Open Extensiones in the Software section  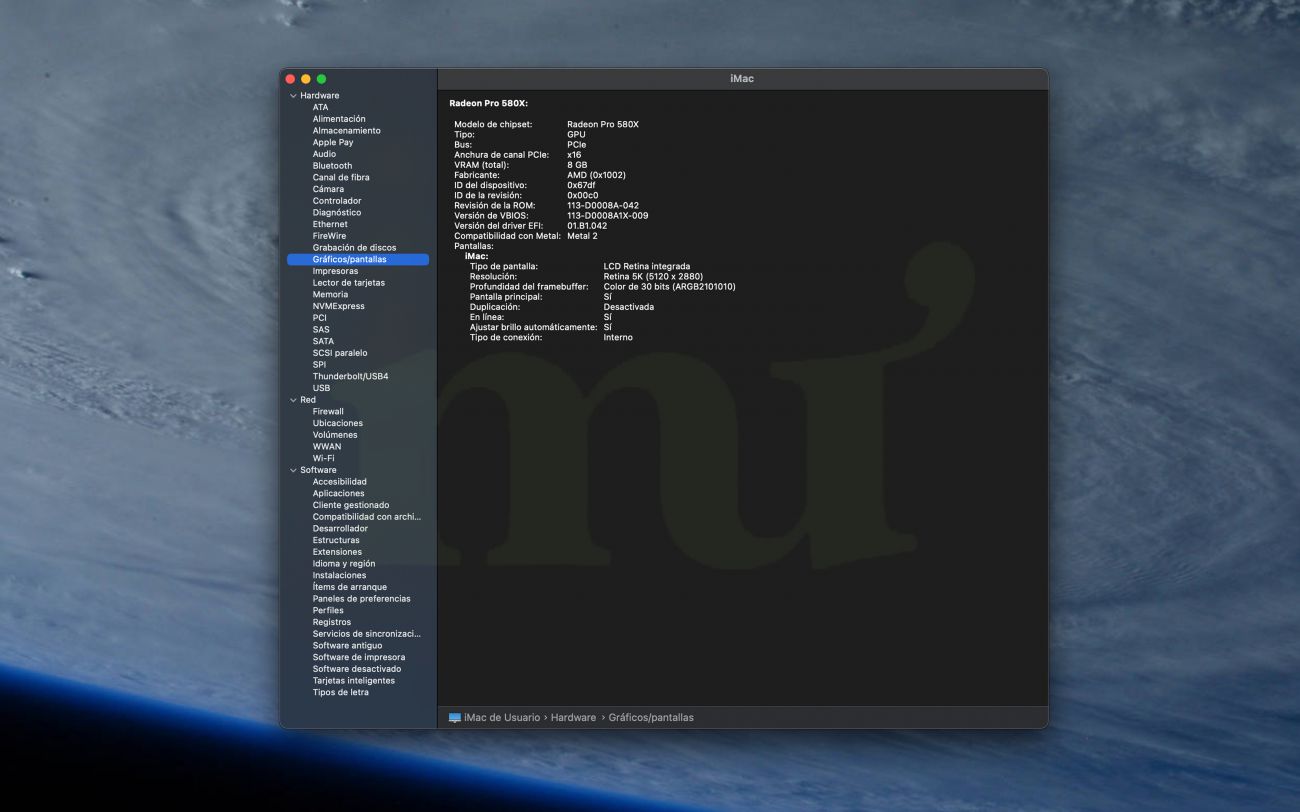click(x=337, y=552)
